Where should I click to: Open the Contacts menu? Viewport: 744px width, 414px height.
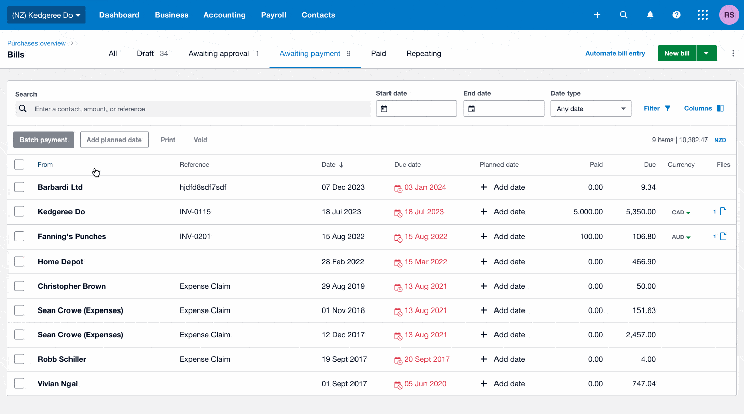coord(318,15)
